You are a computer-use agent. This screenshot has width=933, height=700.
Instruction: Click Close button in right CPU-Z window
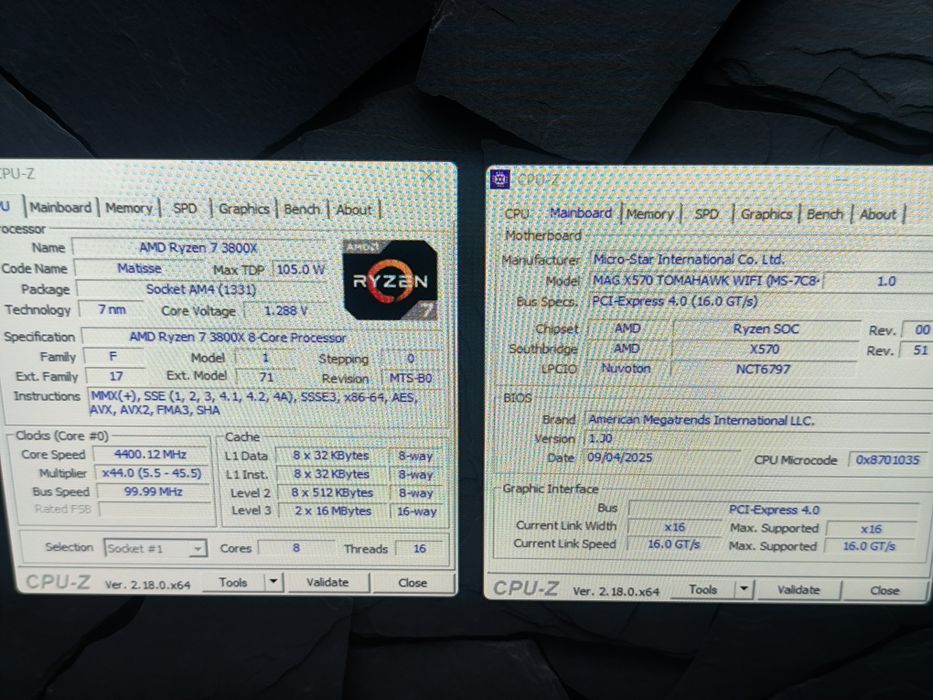coord(884,590)
